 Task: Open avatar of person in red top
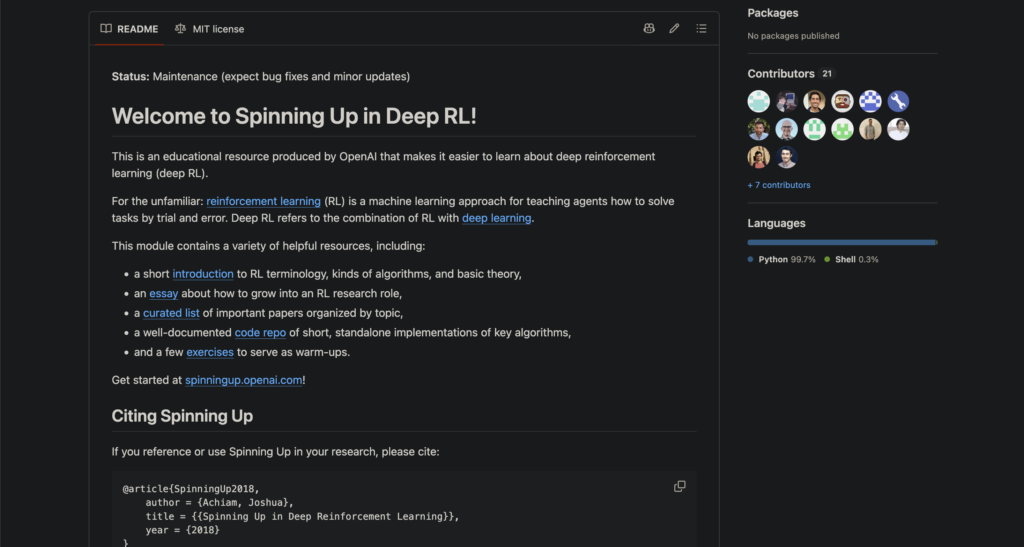click(758, 157)
